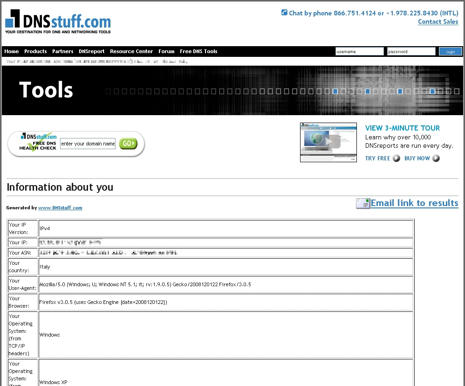This screenshot has height=386, width=465.
Task: Click the 'Your country:' label cell
Action: pyautogui.click(x=23, y=267)
